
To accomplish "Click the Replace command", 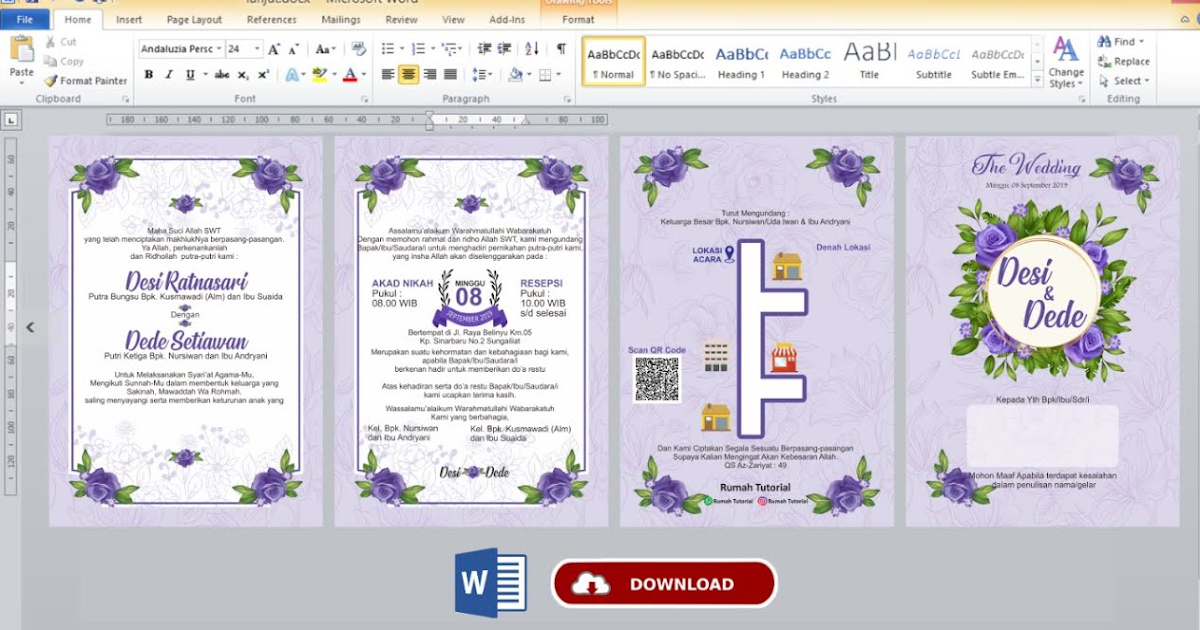I will pyautogui.click(x=1124, y=61).
